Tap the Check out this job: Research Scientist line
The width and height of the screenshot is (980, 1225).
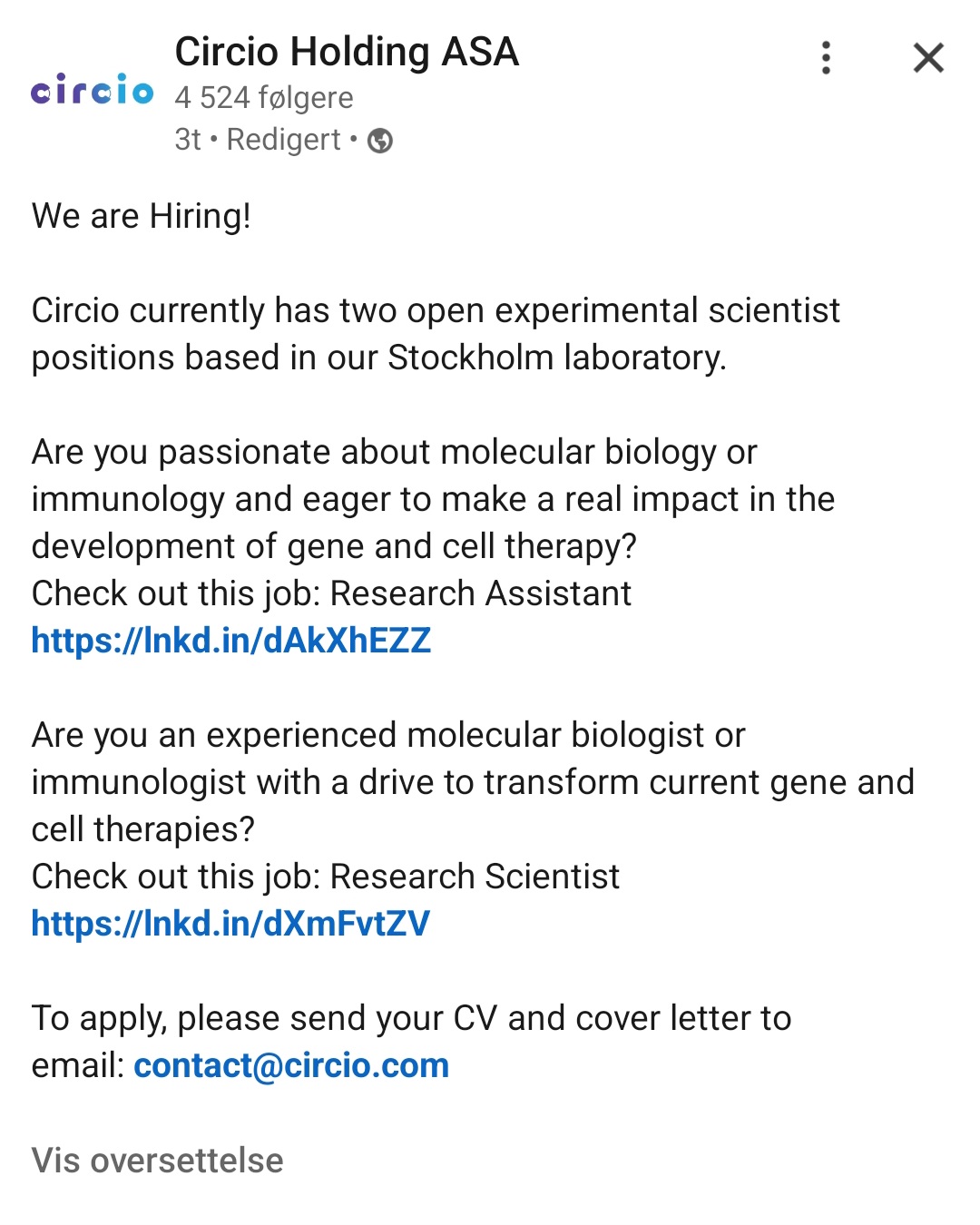pos(326,877)
